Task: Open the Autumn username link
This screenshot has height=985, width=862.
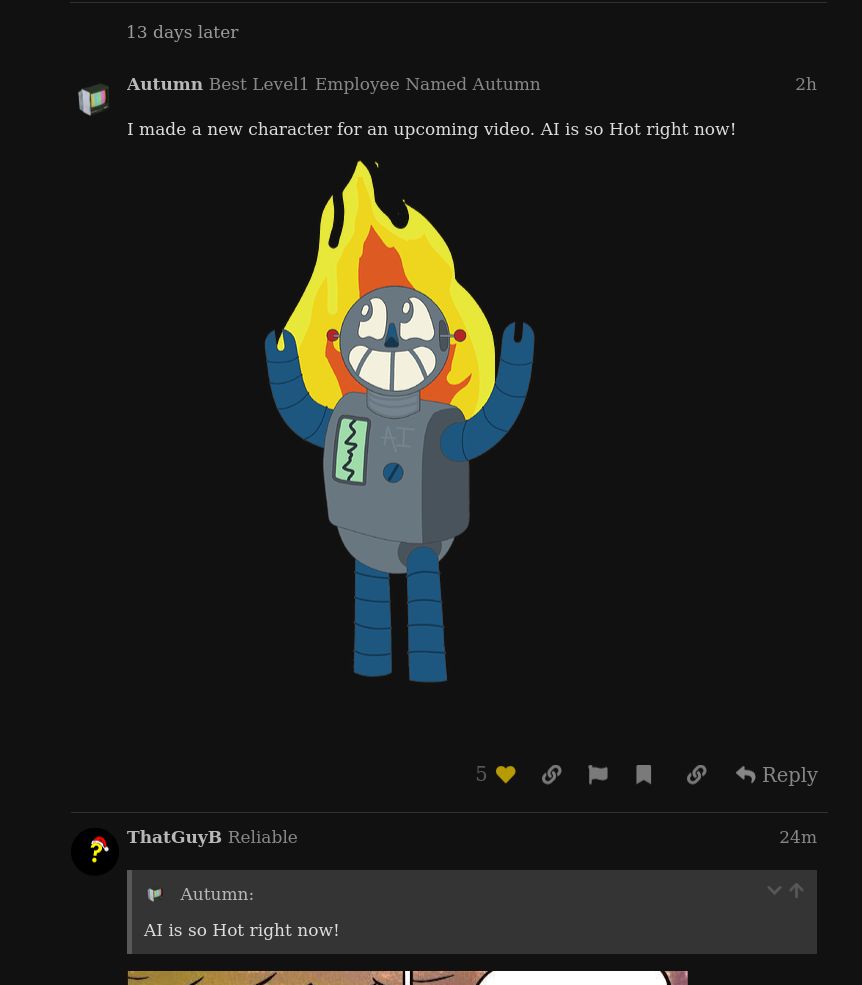Action: click(165, 84)
